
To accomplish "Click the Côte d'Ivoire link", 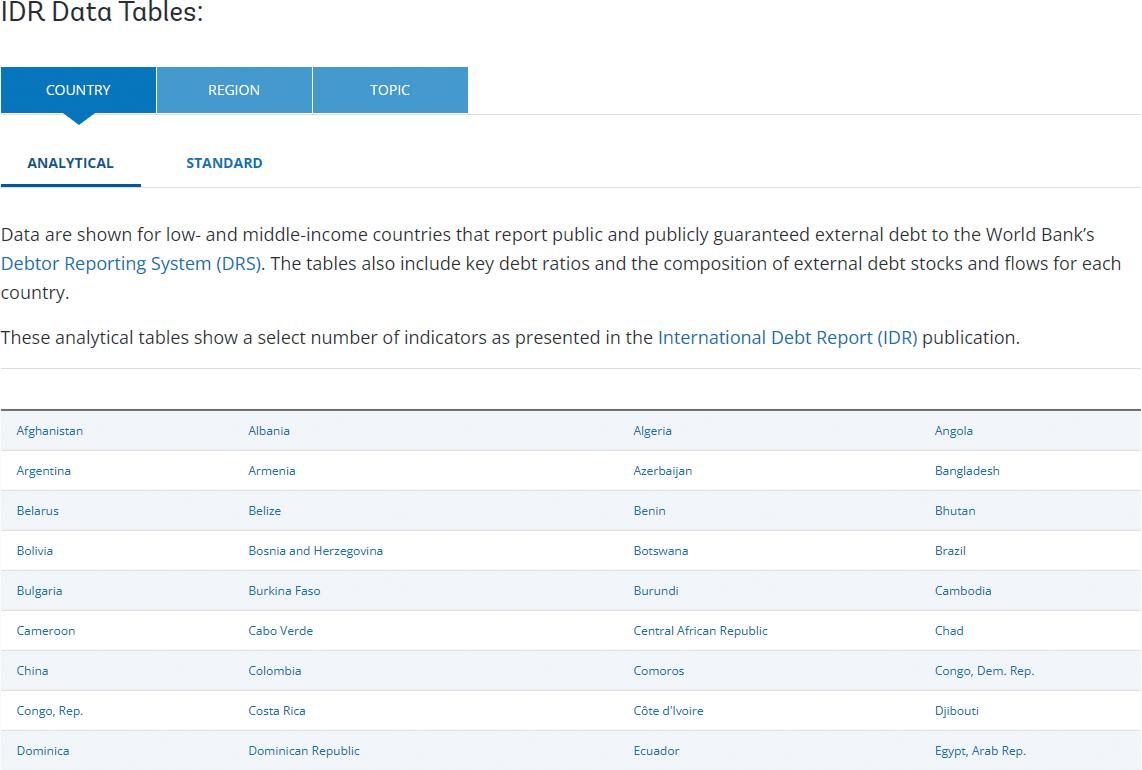I will 668,711.
